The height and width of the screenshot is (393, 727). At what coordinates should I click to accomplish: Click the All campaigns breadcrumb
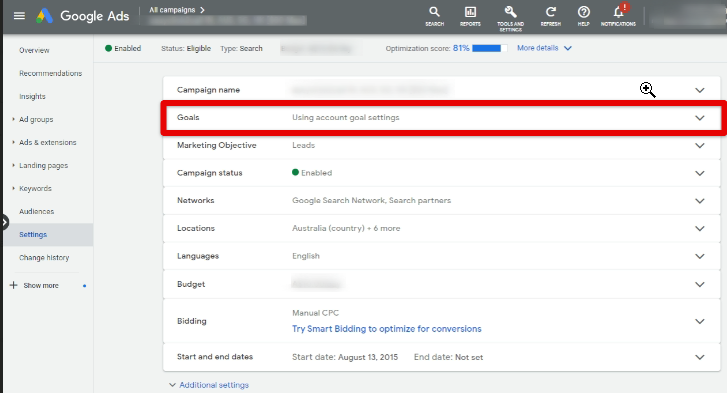click(172, 10)
